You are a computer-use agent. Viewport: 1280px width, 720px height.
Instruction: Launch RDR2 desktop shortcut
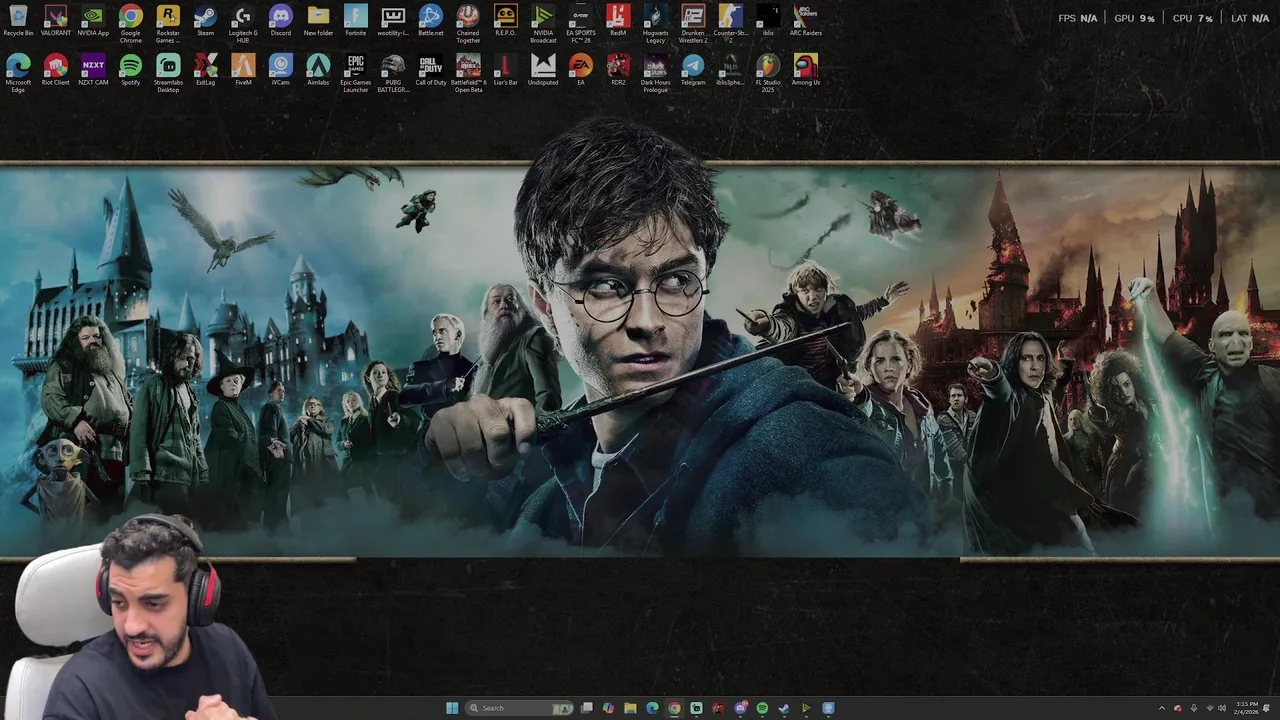(x=618, y=70)
